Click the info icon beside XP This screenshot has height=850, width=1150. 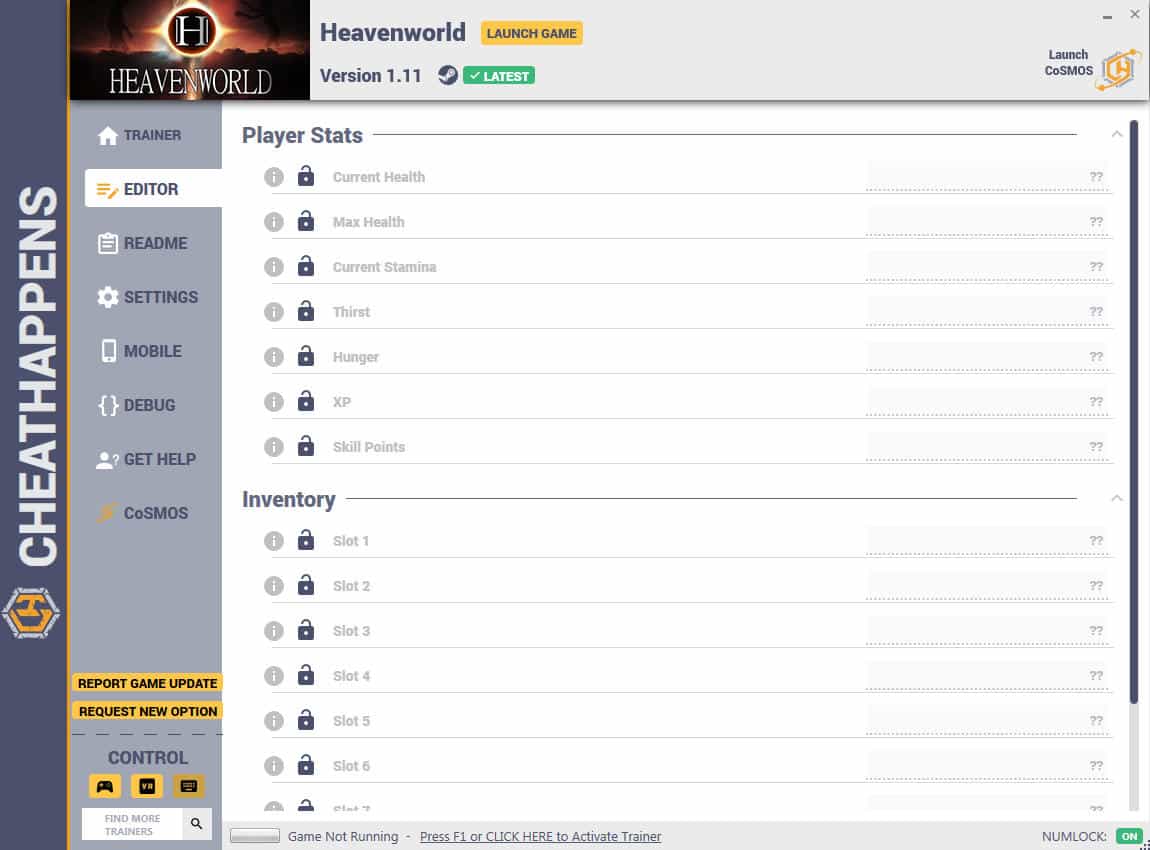[x=274, y=402]
